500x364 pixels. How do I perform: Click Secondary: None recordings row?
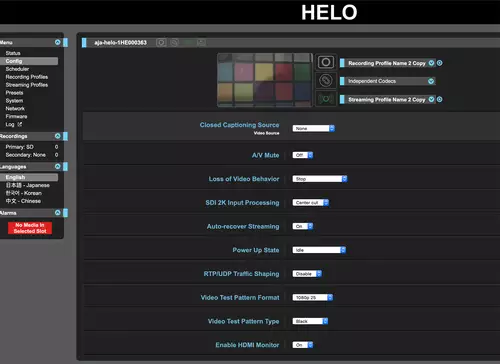(32, 155)
